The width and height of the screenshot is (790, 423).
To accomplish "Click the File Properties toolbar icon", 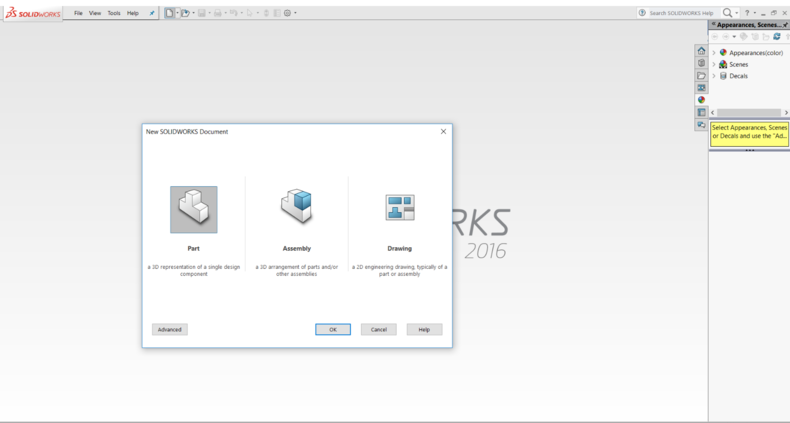I will [x=277, y=13].
